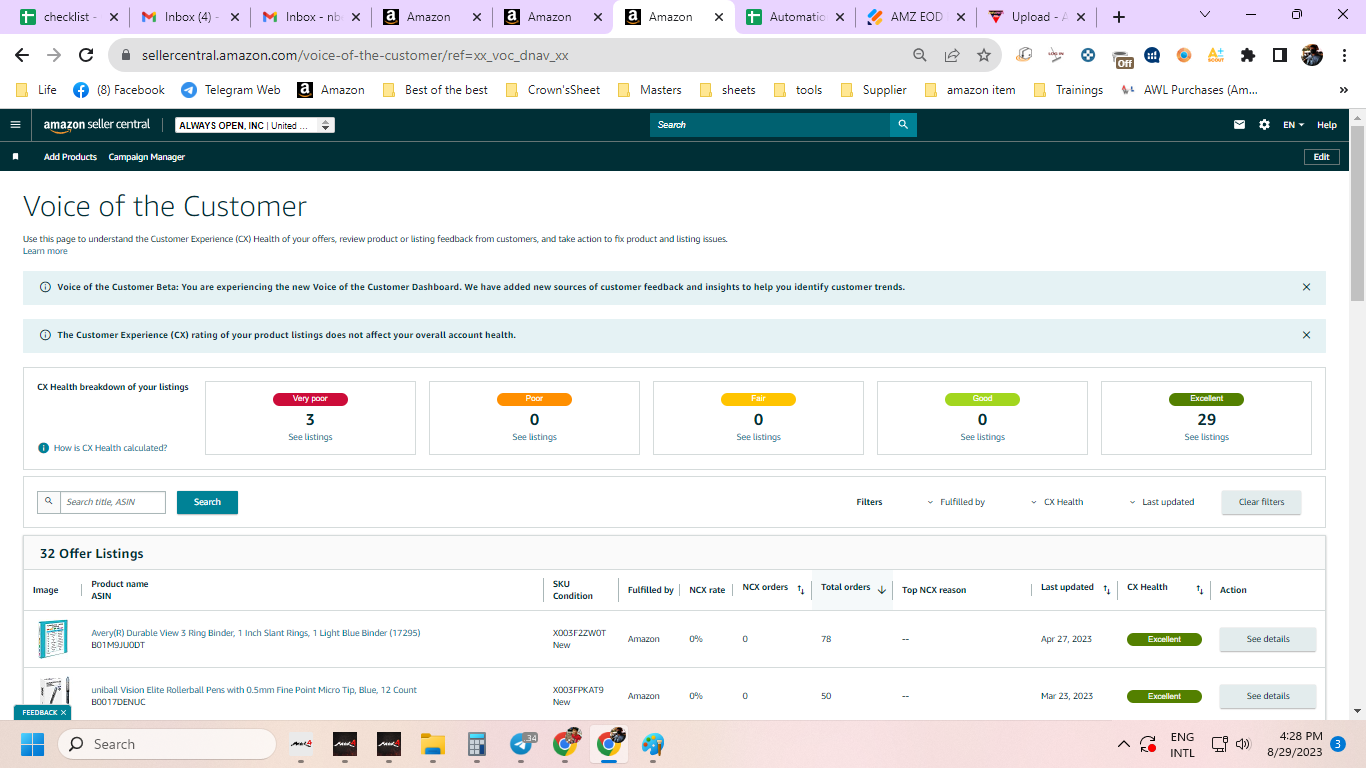Open the Telegram Web bookmark
Image resolution: width=1366 pixels, height=768 pixels.
(231, 90)
